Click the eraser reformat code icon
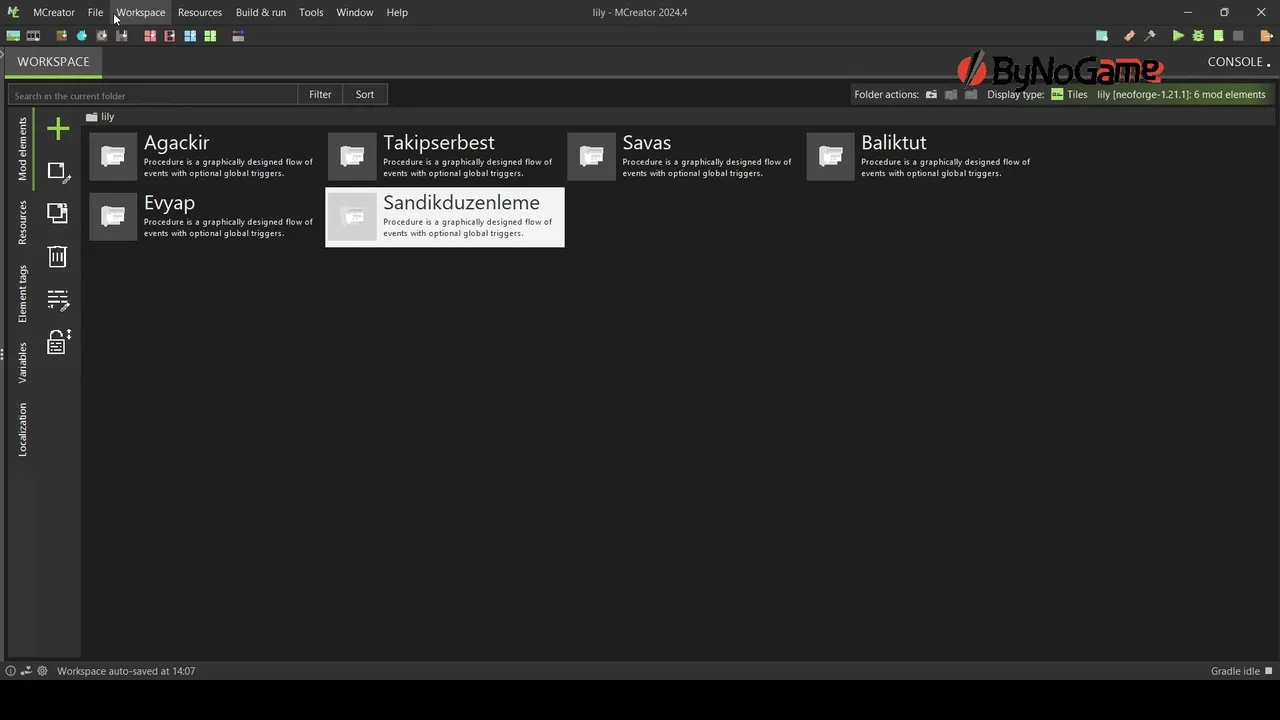This screenshot has height=720, width=1280. click(1130, 36)
